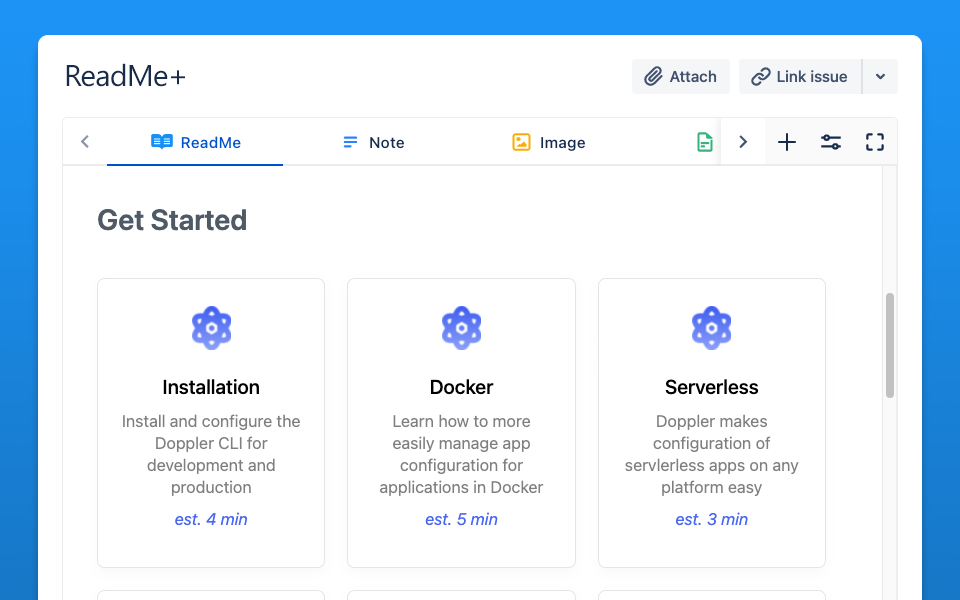The height and width of the screenshot is (600, 960).
Task: Click the 'est. 5 min' text
Action: pyautogui.click(x=462, y=519)
